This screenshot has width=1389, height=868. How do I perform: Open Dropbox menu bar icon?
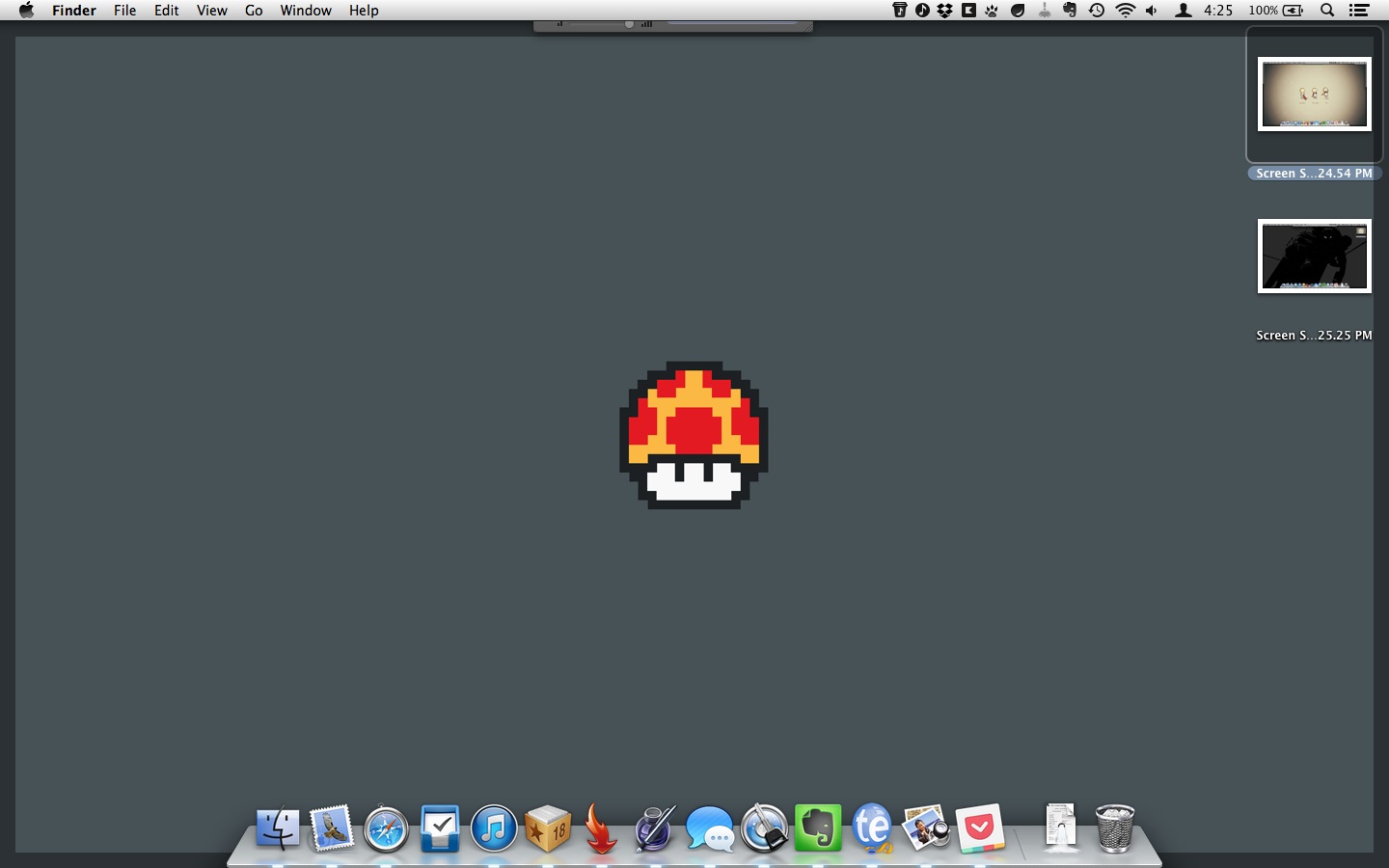tap(945, 11)
